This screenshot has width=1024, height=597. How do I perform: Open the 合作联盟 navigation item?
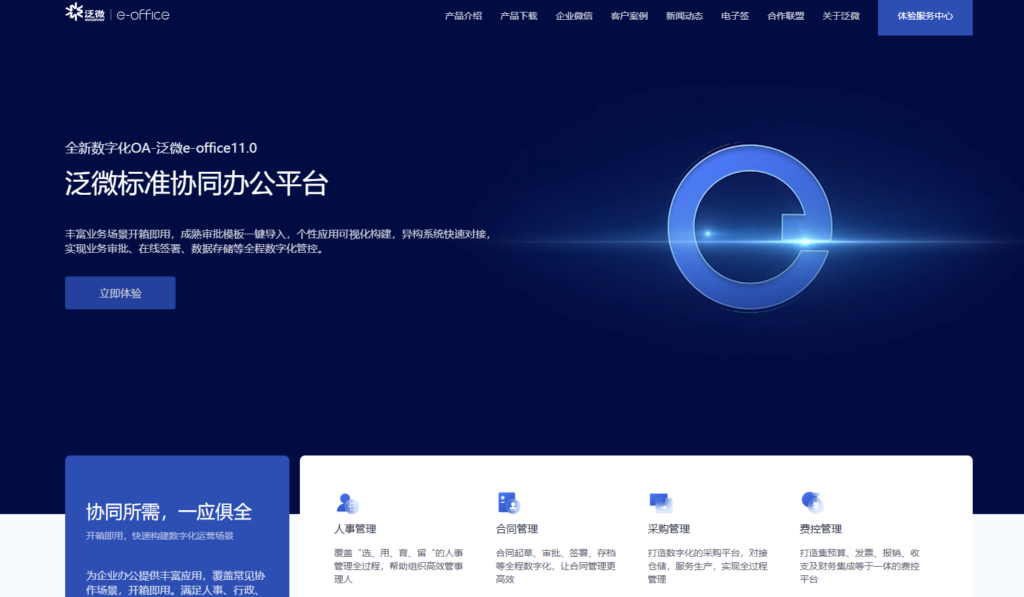[785, 16]
